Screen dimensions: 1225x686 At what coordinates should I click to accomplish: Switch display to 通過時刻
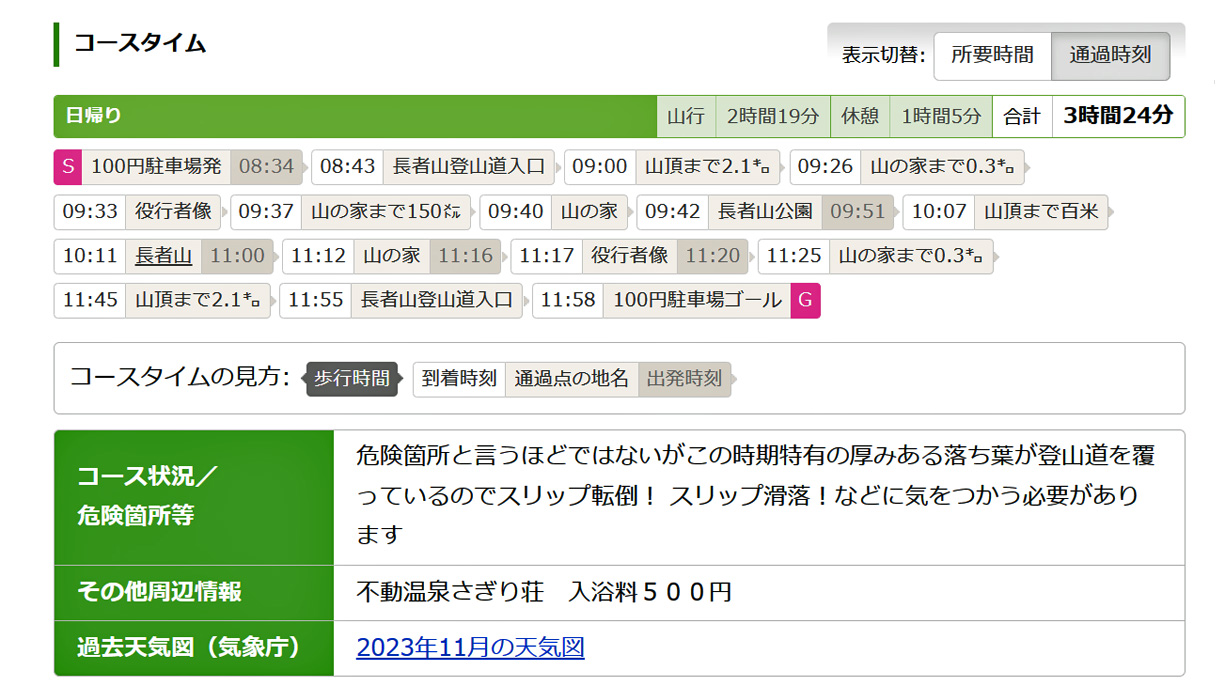coord(1110,55)
